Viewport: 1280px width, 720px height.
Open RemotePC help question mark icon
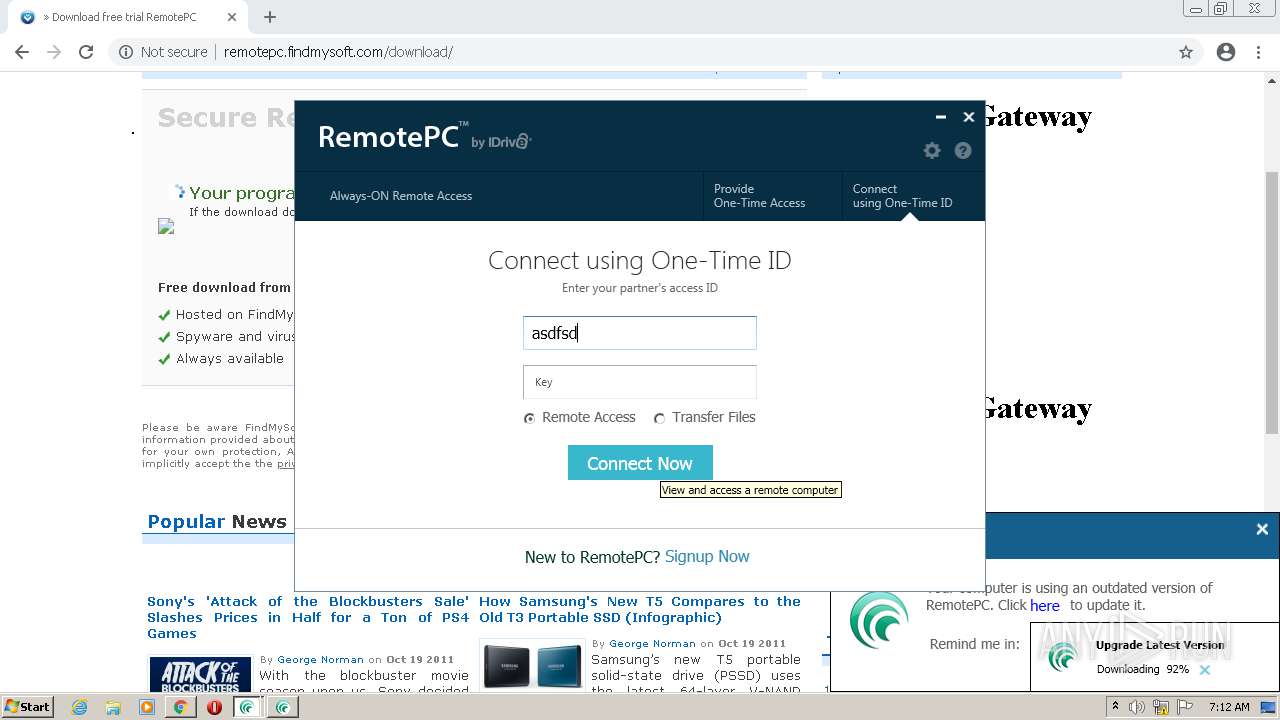pyautogui.click(x=963, y=150)
